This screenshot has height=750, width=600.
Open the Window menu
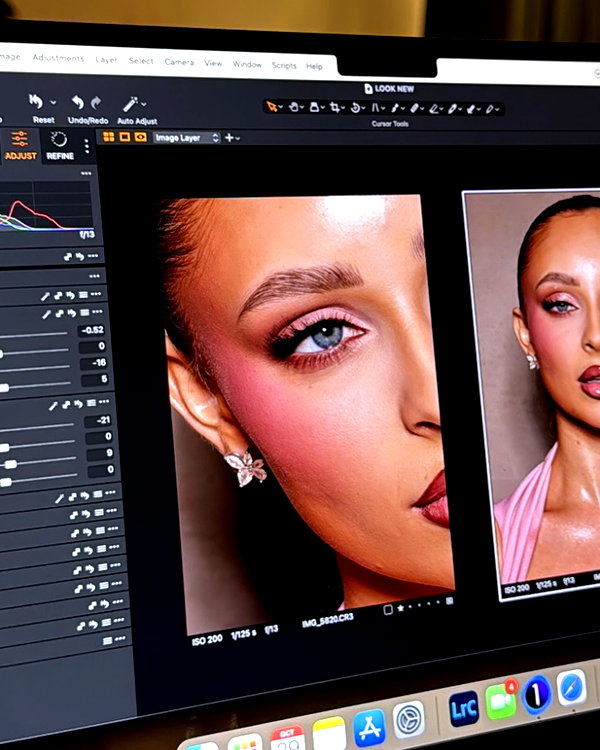click(x=247, y=64)
